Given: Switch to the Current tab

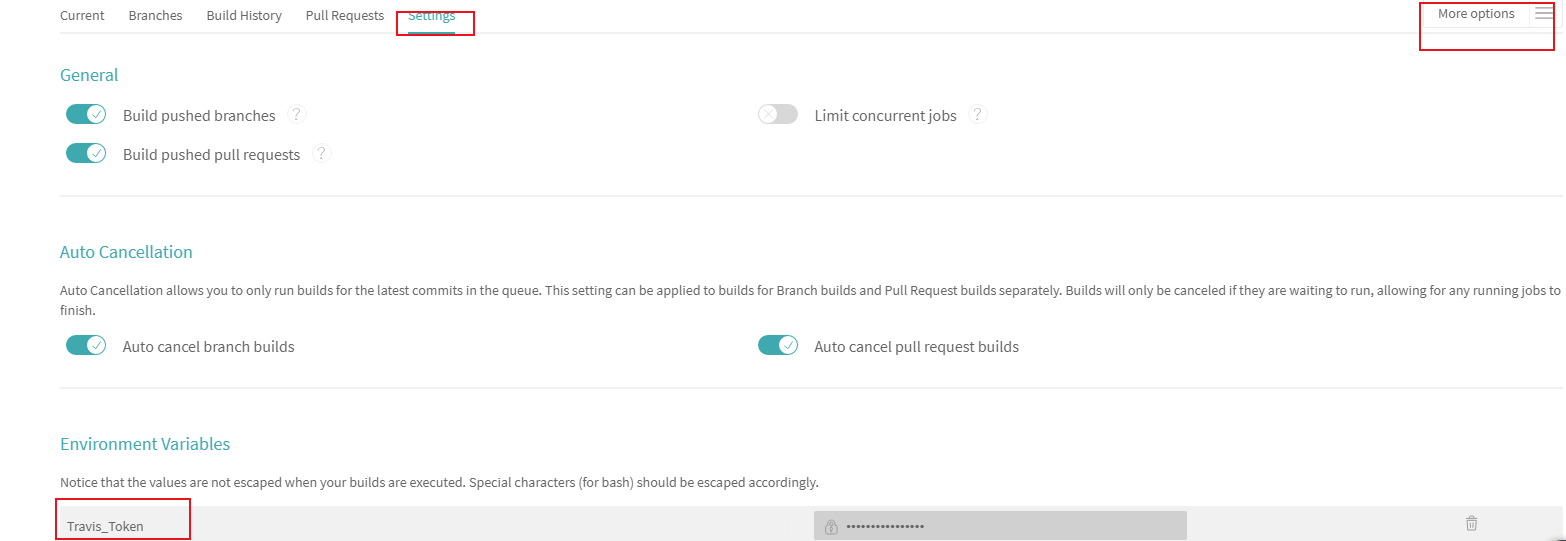Looking at the screenshot, I should [x=82, y=16].
